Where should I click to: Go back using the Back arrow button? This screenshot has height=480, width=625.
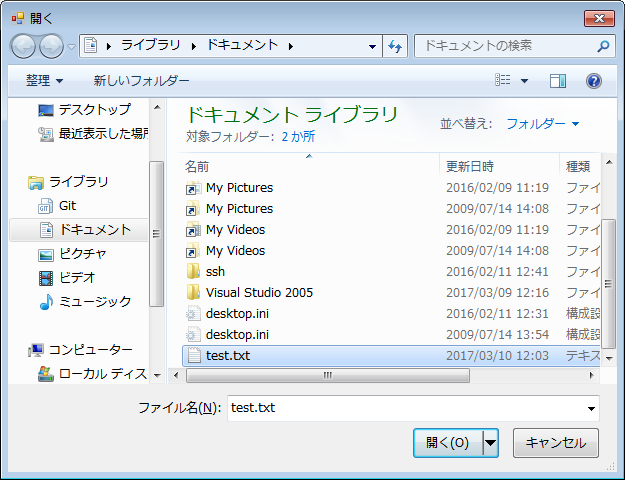[x=23, y=46]
